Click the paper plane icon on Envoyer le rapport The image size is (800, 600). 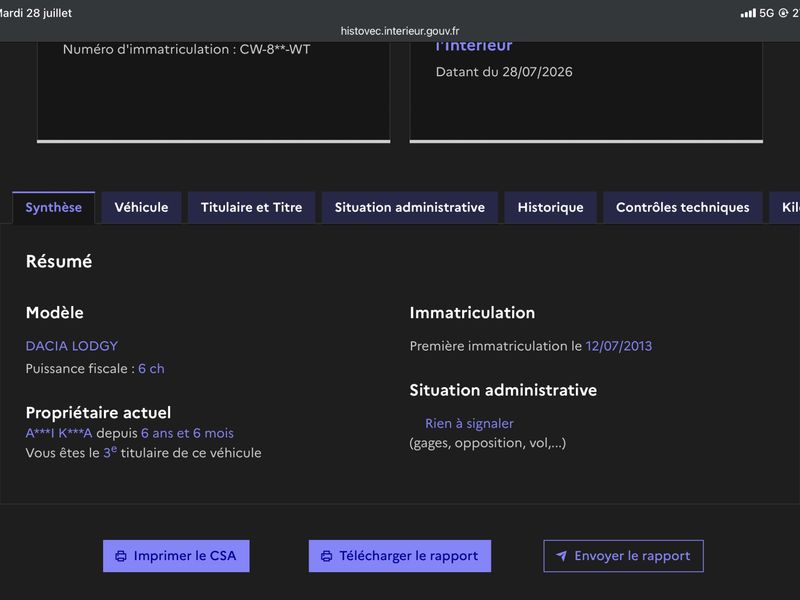tap(561, 556)
